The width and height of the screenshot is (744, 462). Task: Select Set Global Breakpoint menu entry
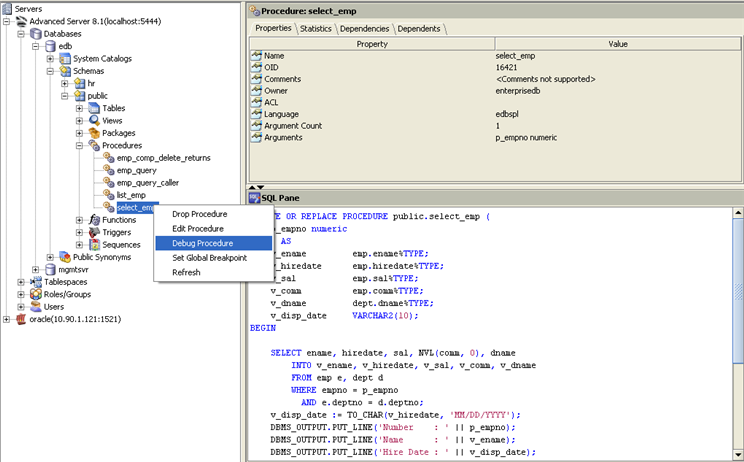pyautogui.click(x=209, y=257)
